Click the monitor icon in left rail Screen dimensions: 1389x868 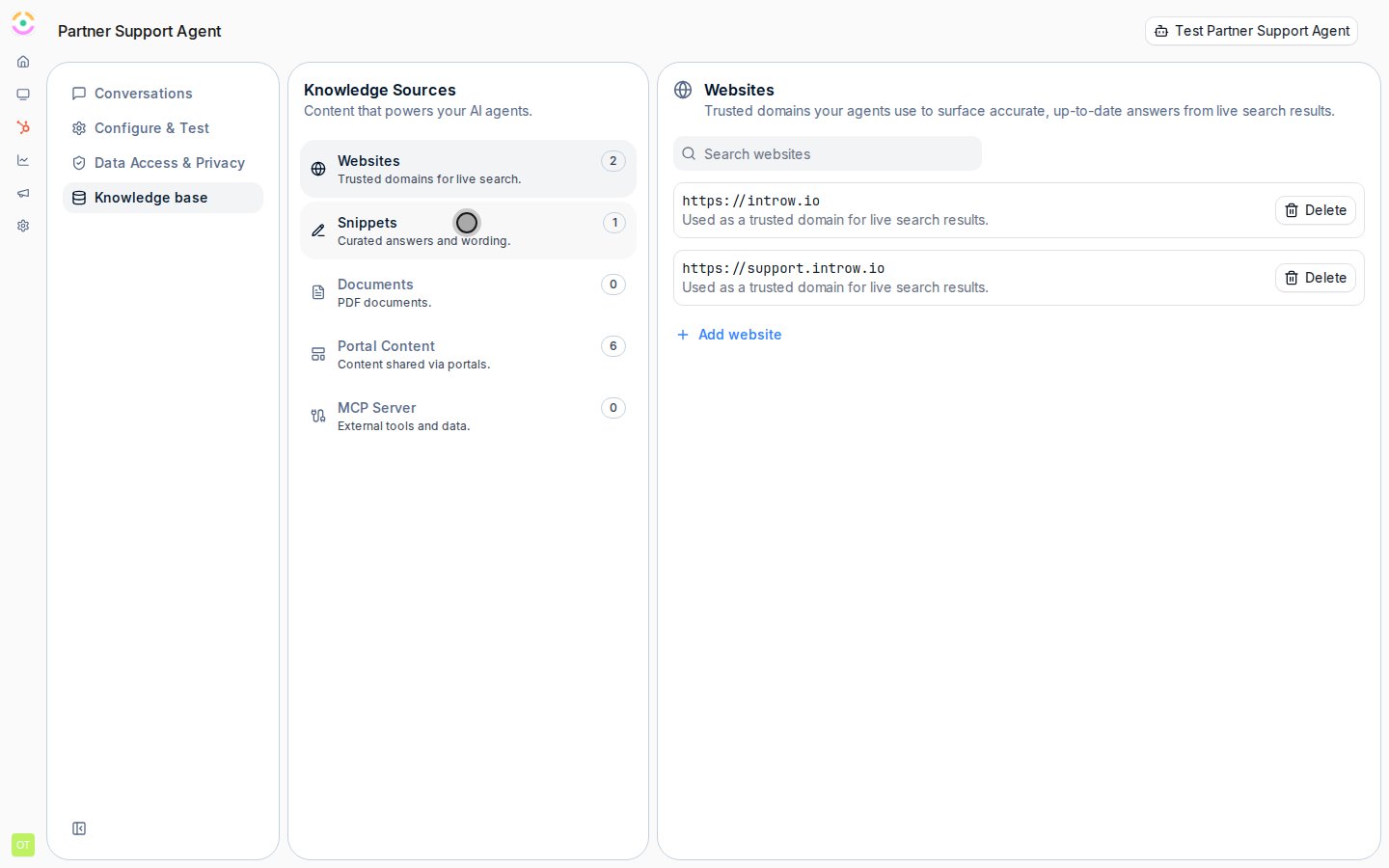click(x=23, y=95)
